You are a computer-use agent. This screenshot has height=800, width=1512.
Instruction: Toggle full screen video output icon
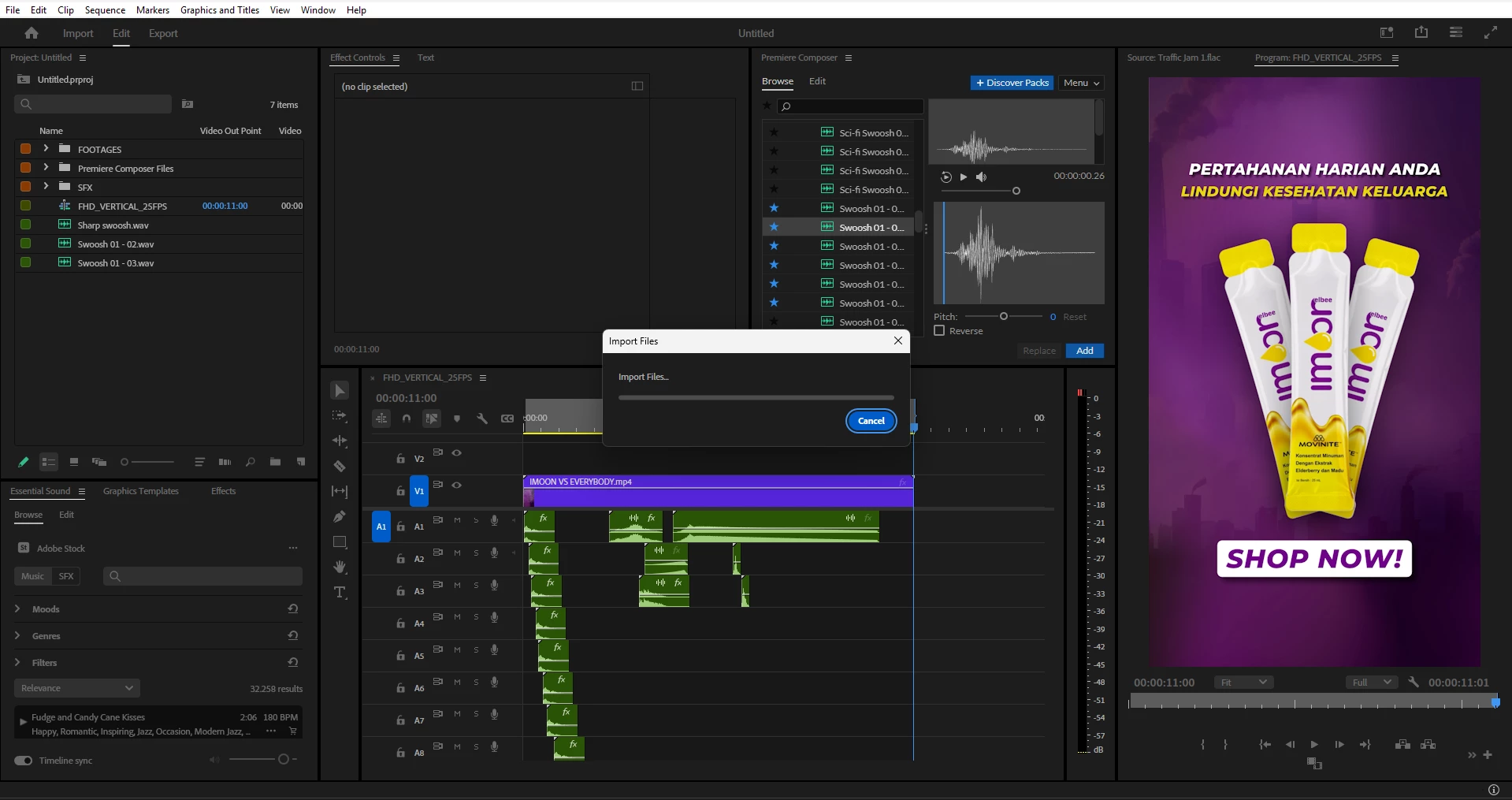pos(1491,32)
